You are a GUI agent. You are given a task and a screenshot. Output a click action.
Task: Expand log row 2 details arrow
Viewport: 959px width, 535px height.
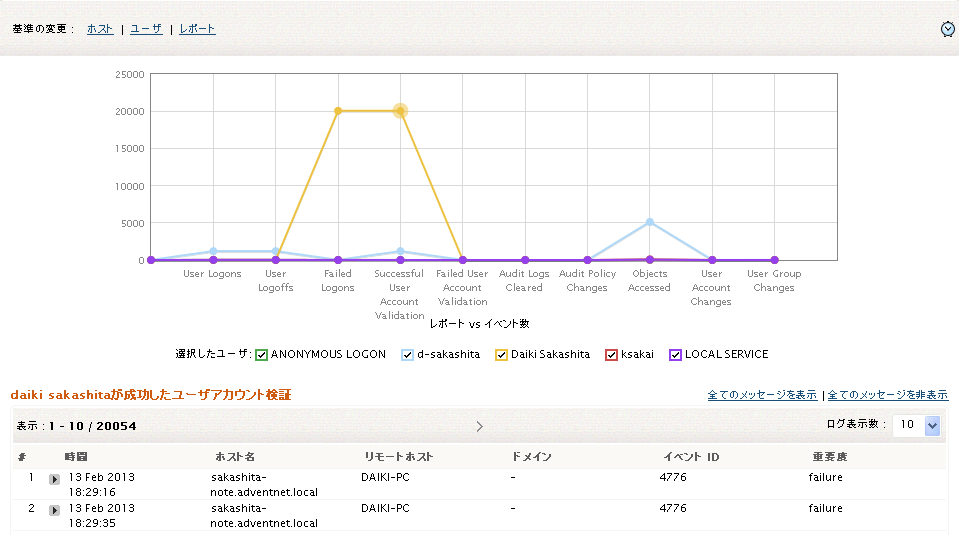(x=54, y=510)
